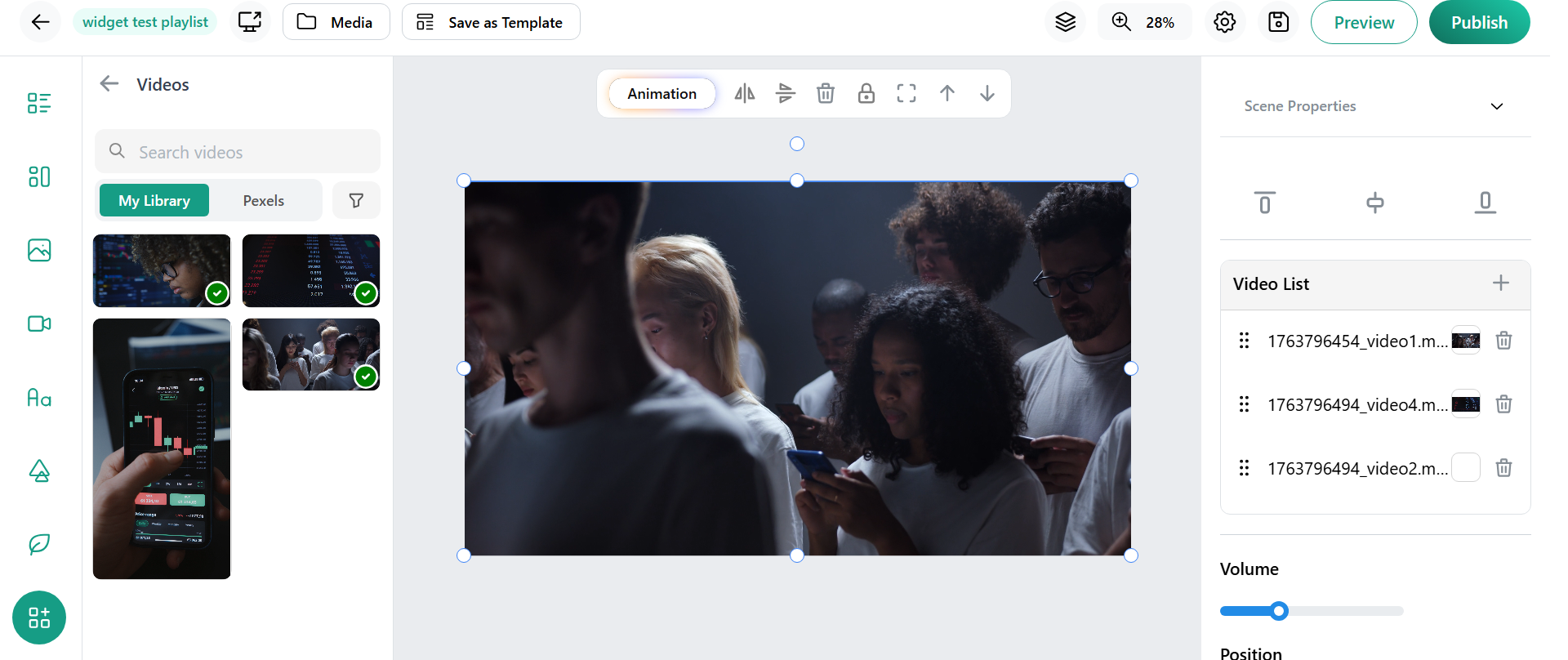The width and height of the screenshot is (1568, 660).
Task: Switch to Pexels tab
Action: point(264,200)
